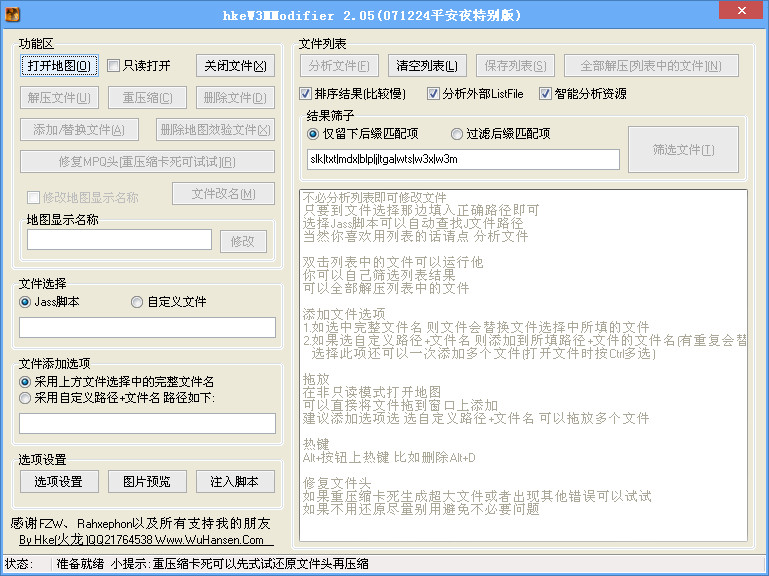Viewport: 769px width, 576px height.
Task: Close the hkeW3MModifier window
Action: [x=742, y=10]
